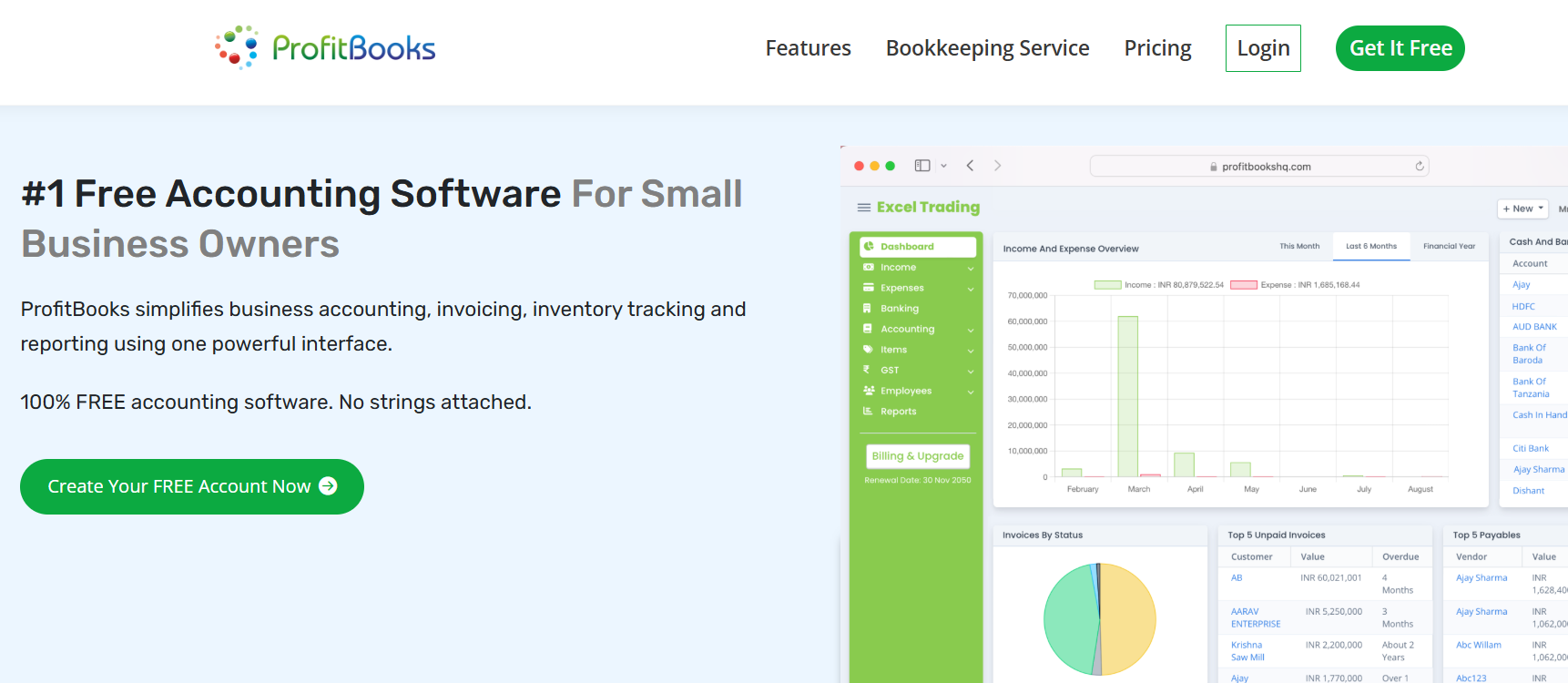Toggle the Income legend swatch
The width and height of the screenshot is (1568, 683).
1107,285
